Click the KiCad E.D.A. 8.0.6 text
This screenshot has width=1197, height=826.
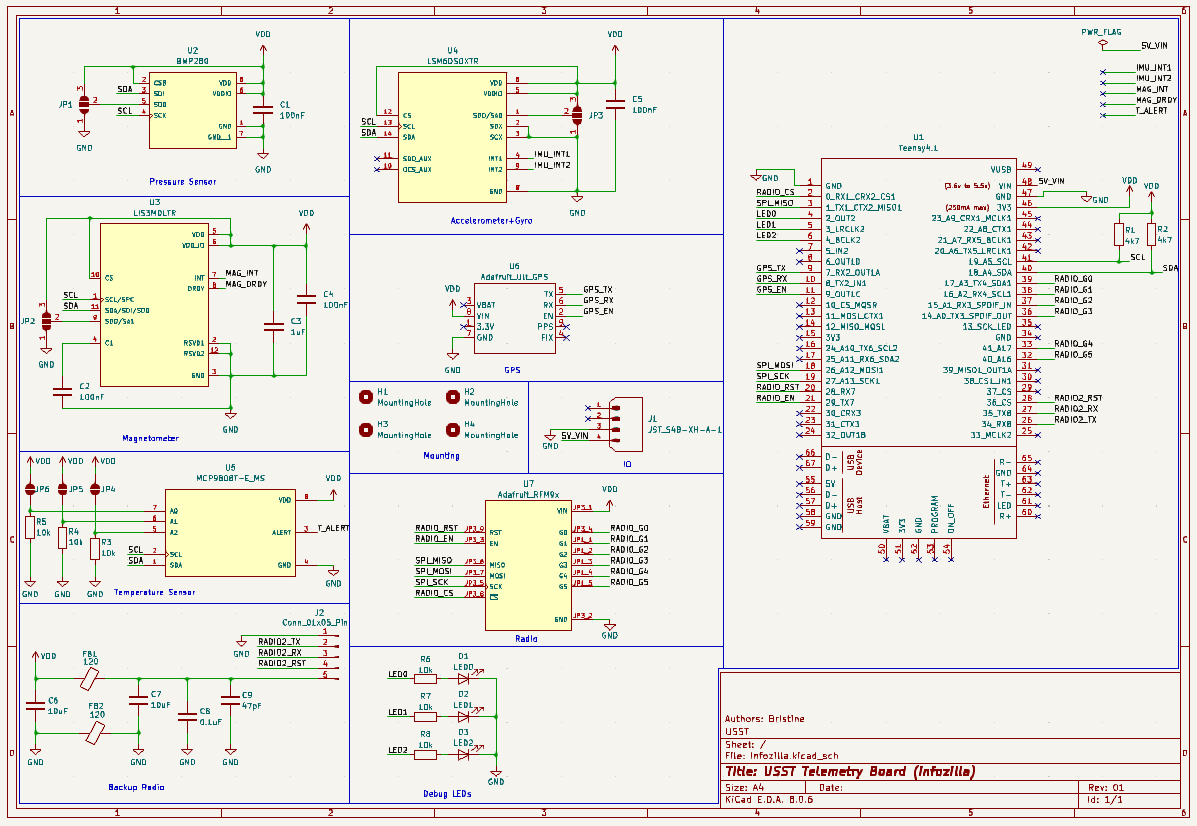(x=769, y=800)
